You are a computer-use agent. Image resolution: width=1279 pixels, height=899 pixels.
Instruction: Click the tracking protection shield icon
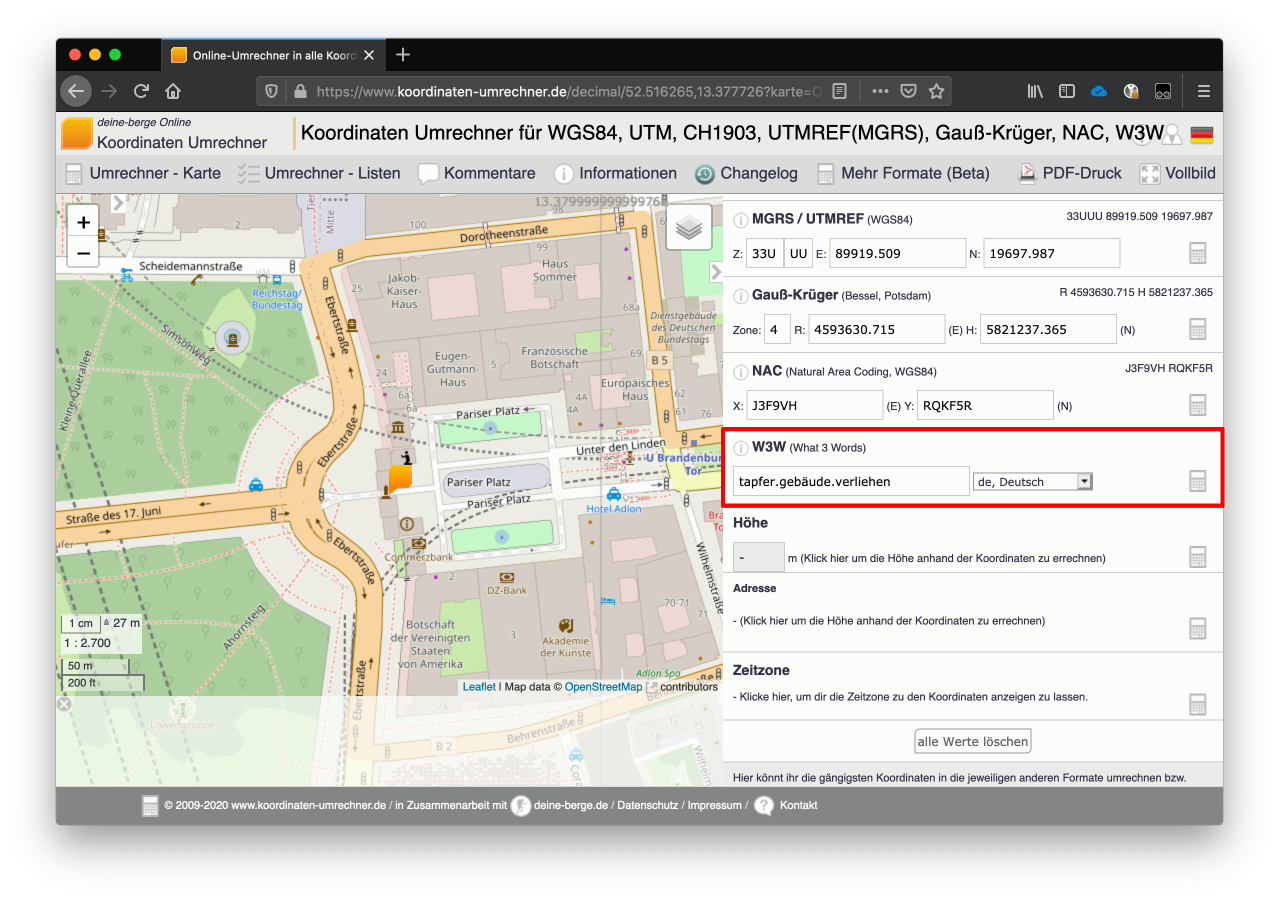271,91
